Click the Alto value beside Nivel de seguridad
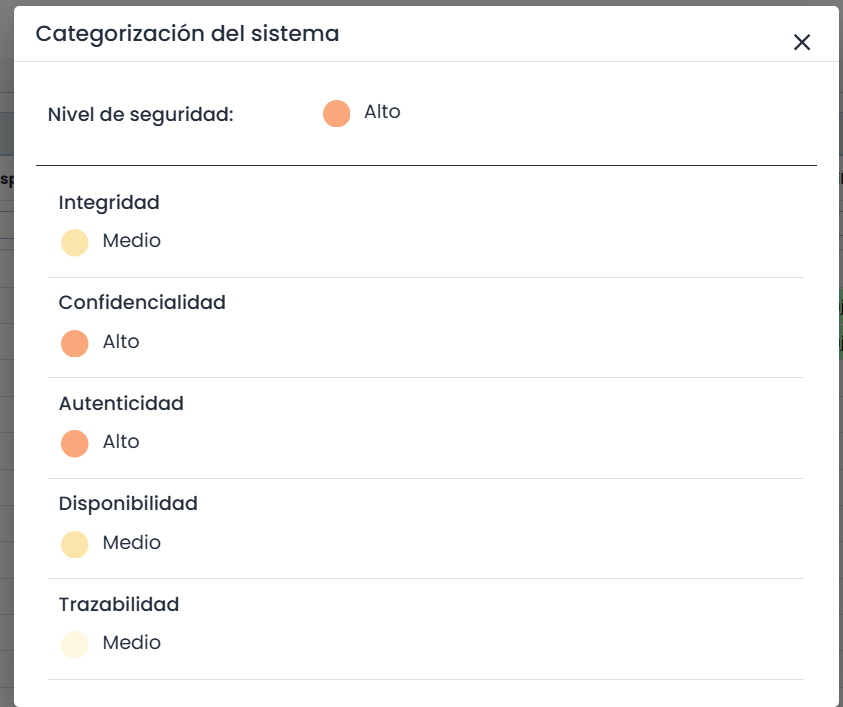 [x=382, y=112]
